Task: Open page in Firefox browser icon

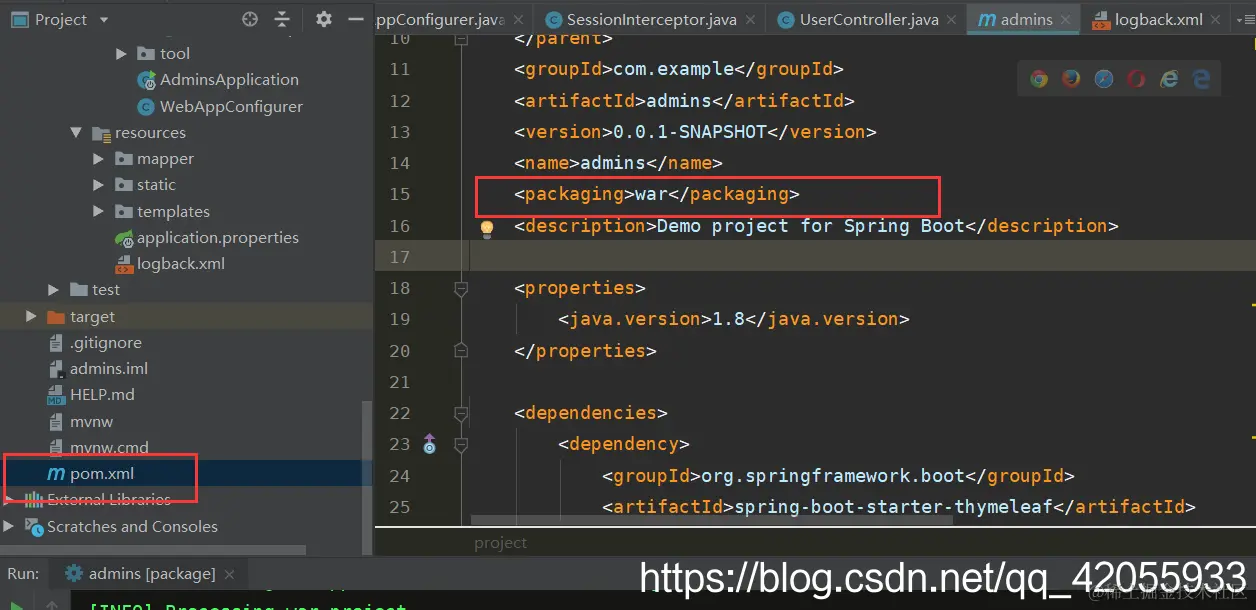Action: tap(1071, 79)
